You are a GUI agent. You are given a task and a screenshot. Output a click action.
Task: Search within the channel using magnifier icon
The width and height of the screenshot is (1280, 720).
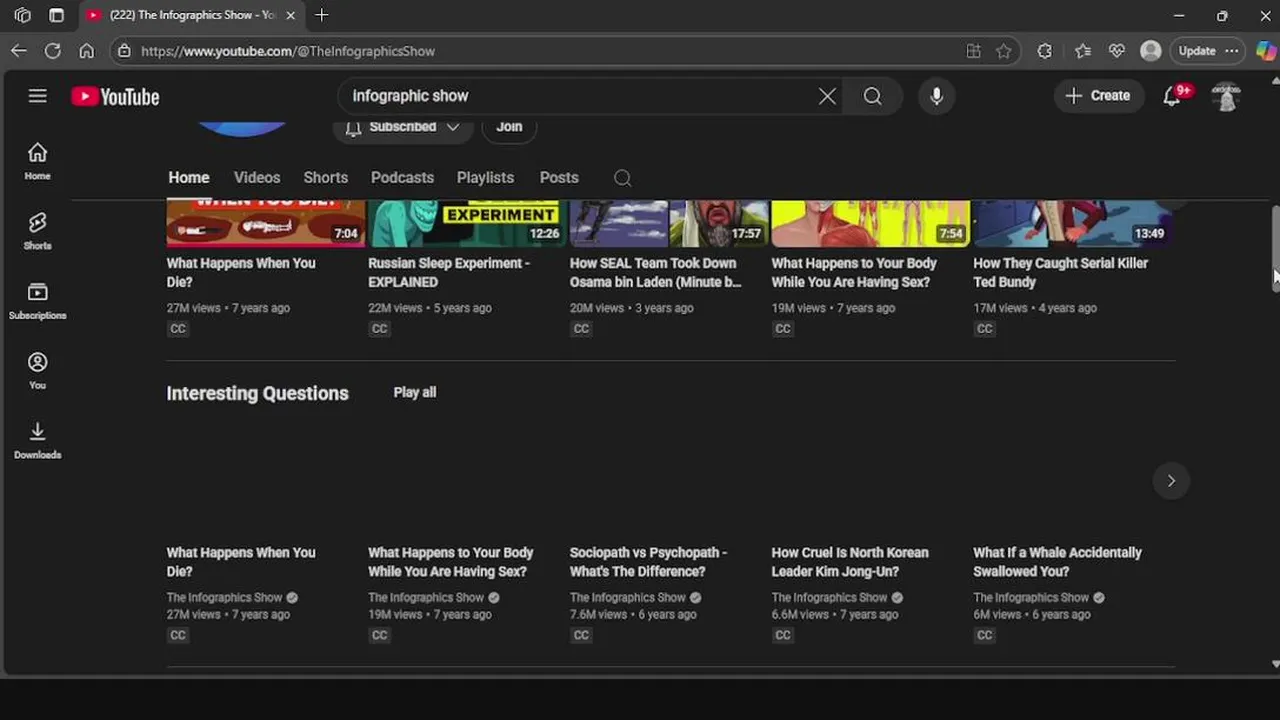coord(622,178)
